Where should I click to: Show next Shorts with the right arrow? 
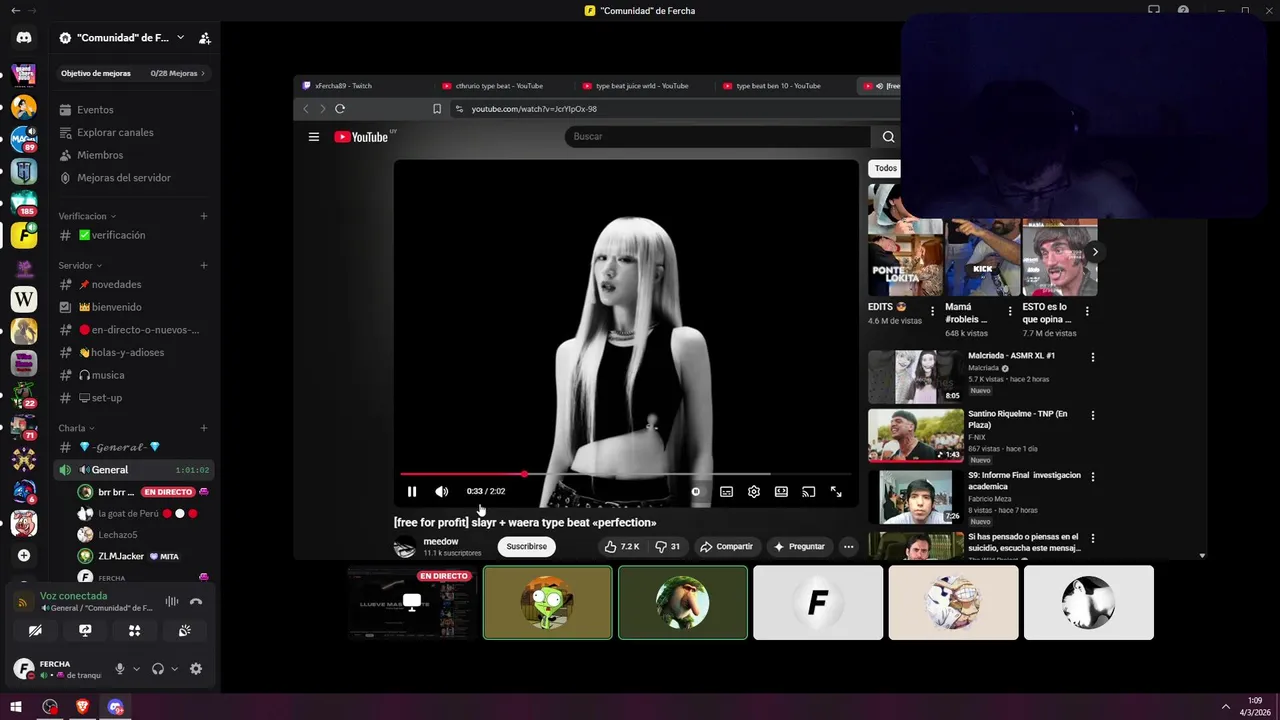click(x=1095, y=252)
